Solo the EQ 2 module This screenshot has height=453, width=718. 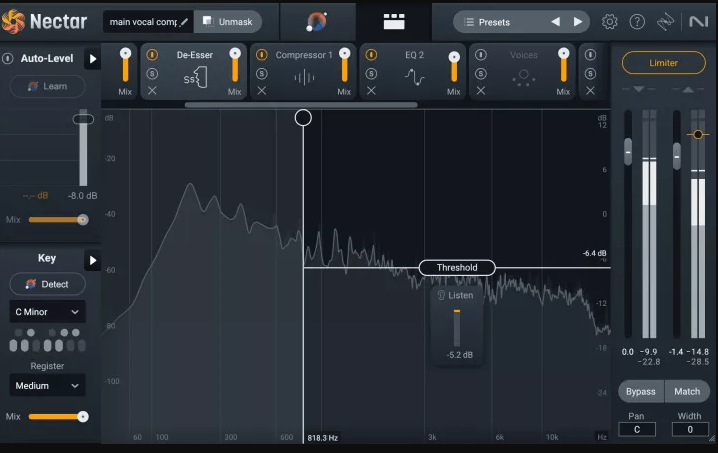(371, 73)
